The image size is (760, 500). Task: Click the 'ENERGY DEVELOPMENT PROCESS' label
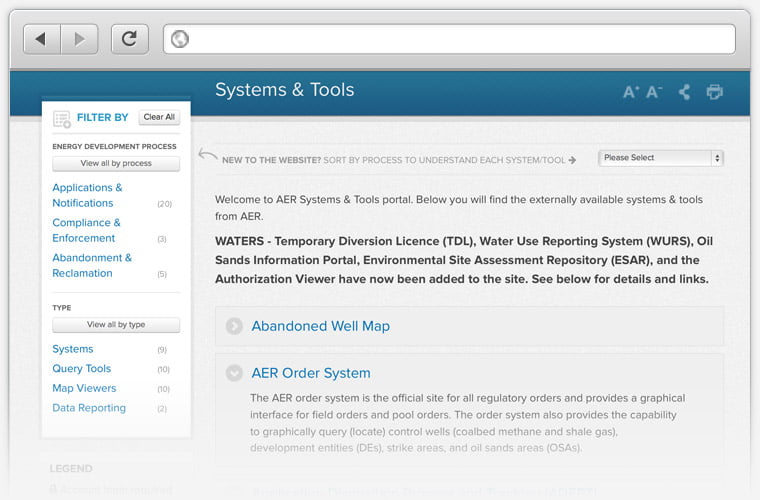(x=114, y=146)
